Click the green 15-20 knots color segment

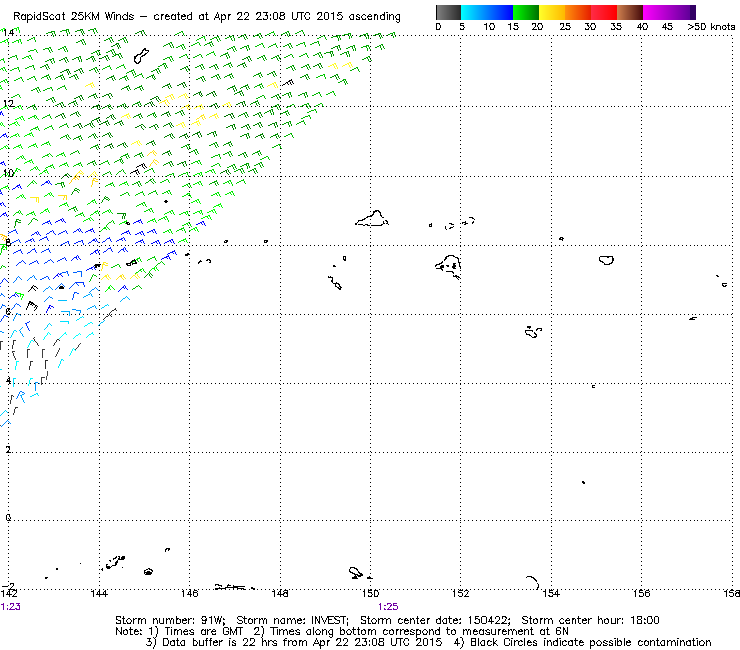[x=526, y=12]
